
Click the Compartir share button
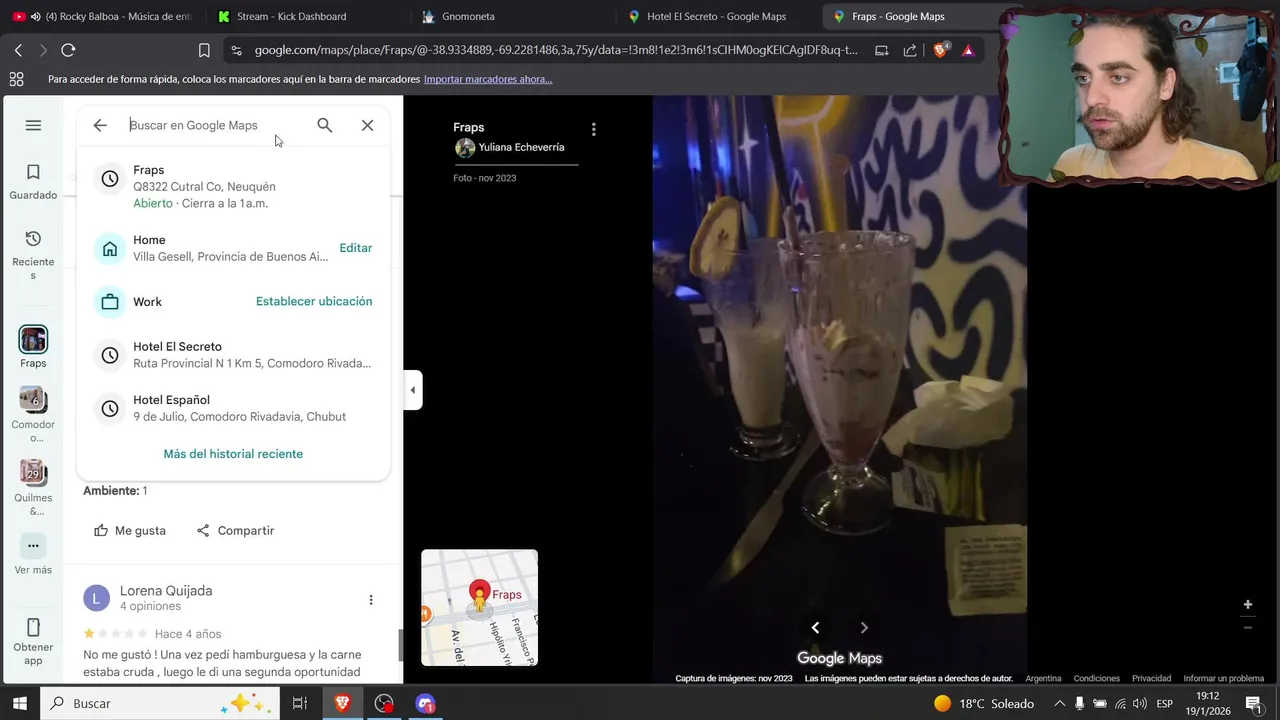[x=235, y=531]
